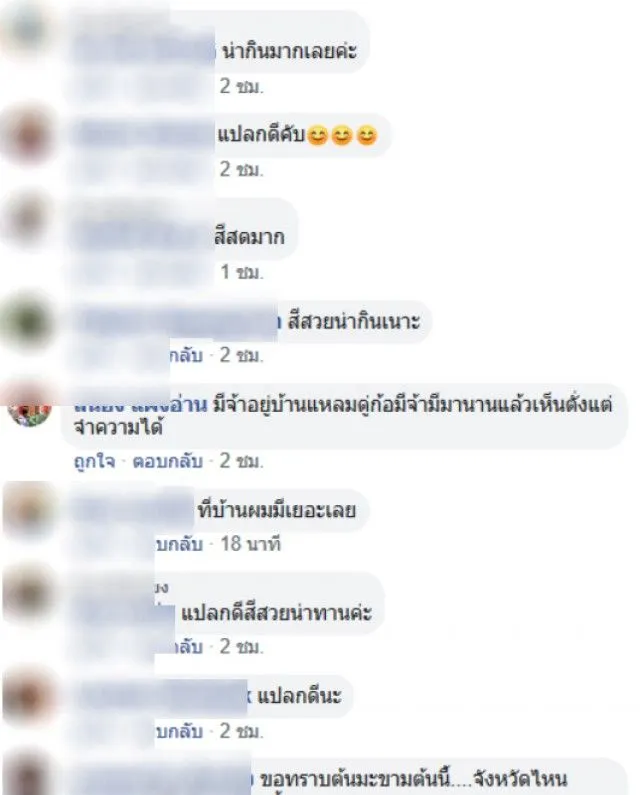Open avatar next to "แปลกดีนะ" comment
Image resolution: width=640 pixels, height=795 pixels.
click(29, 696)
